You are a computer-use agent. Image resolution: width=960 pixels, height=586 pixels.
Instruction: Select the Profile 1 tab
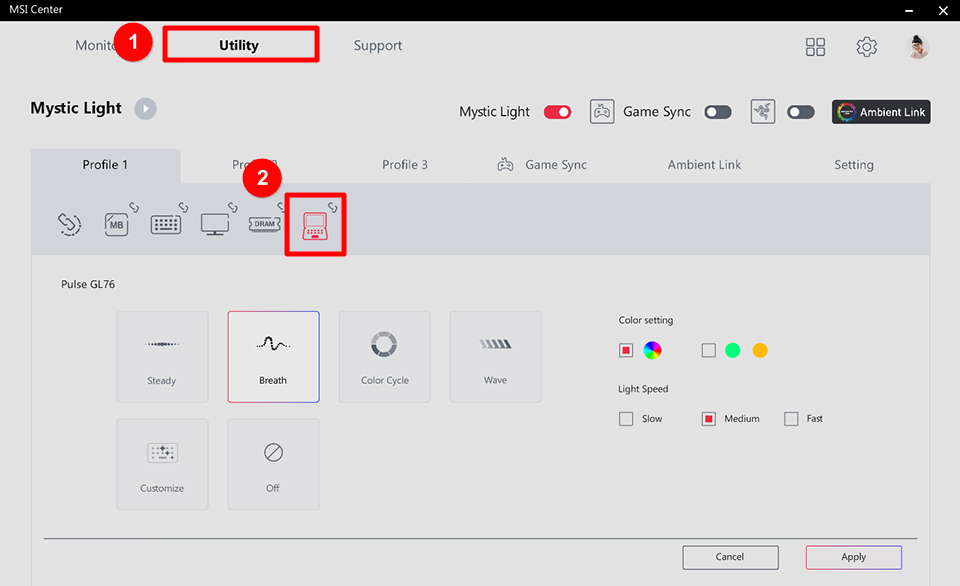(x=105, y=165)
